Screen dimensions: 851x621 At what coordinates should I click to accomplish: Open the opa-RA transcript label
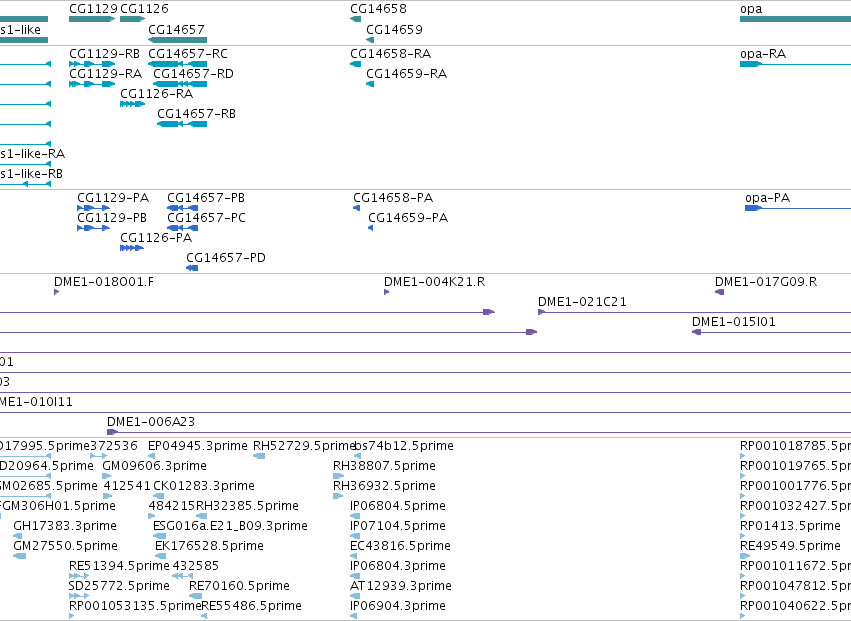point(763,54)
